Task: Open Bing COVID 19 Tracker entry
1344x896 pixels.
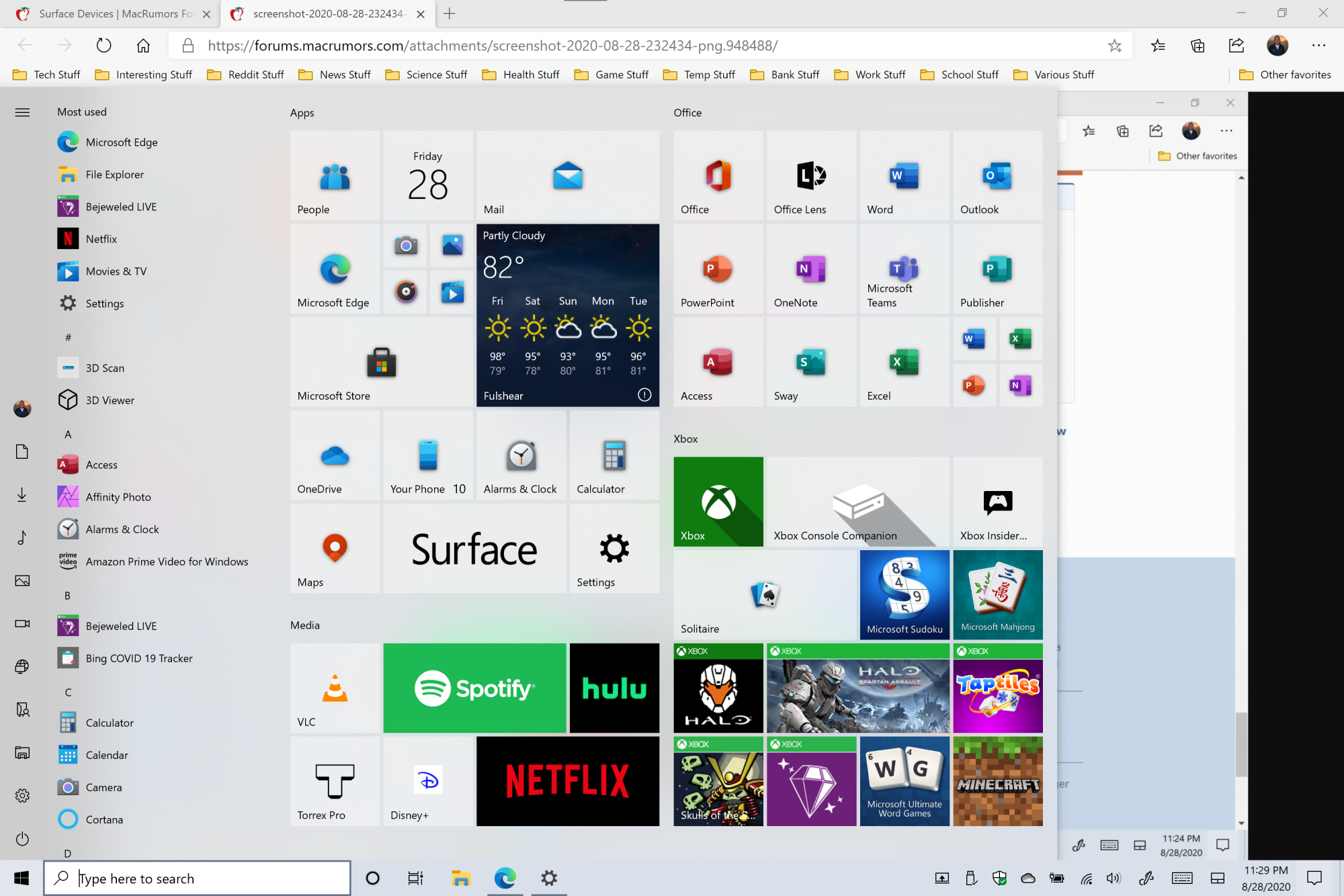Action: 138,658
